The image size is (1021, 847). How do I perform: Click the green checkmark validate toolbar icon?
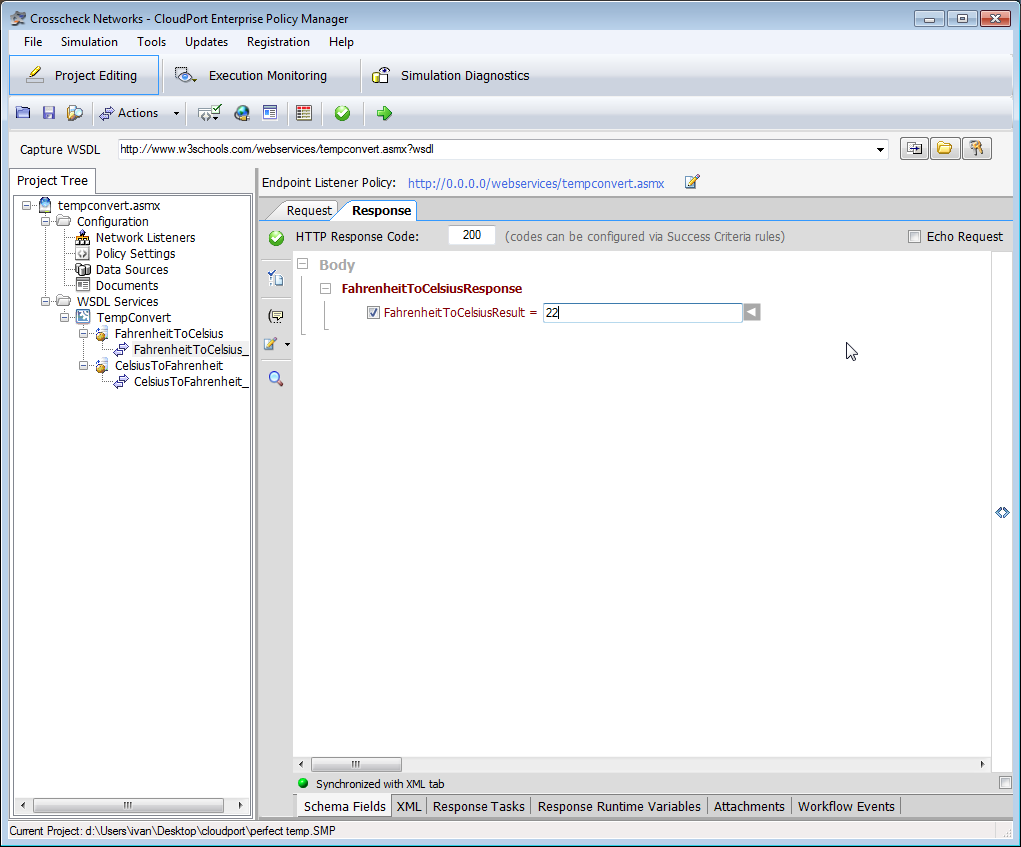click(343, 113)
